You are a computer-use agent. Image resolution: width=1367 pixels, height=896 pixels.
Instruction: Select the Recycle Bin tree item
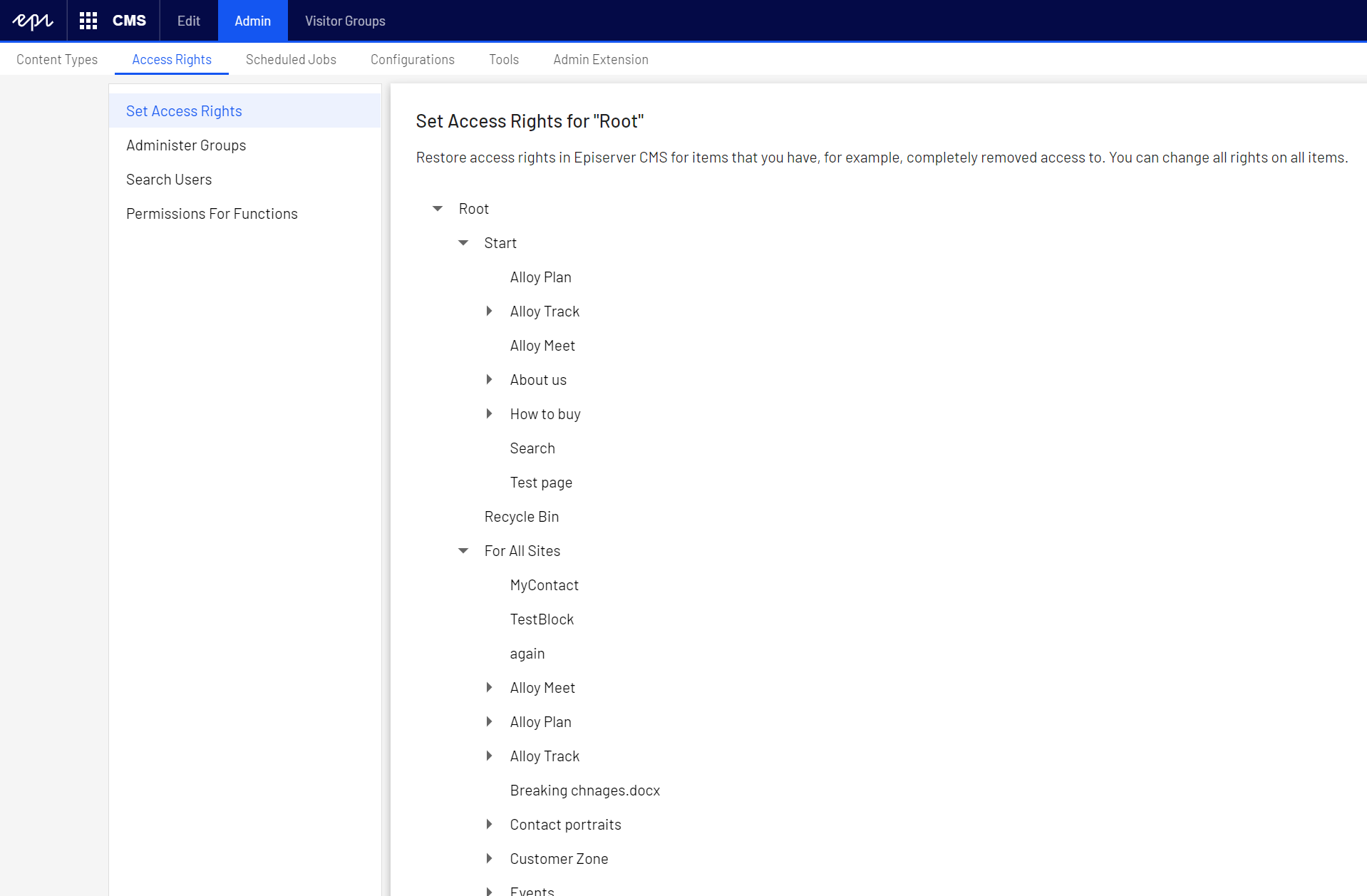[522, 517]
